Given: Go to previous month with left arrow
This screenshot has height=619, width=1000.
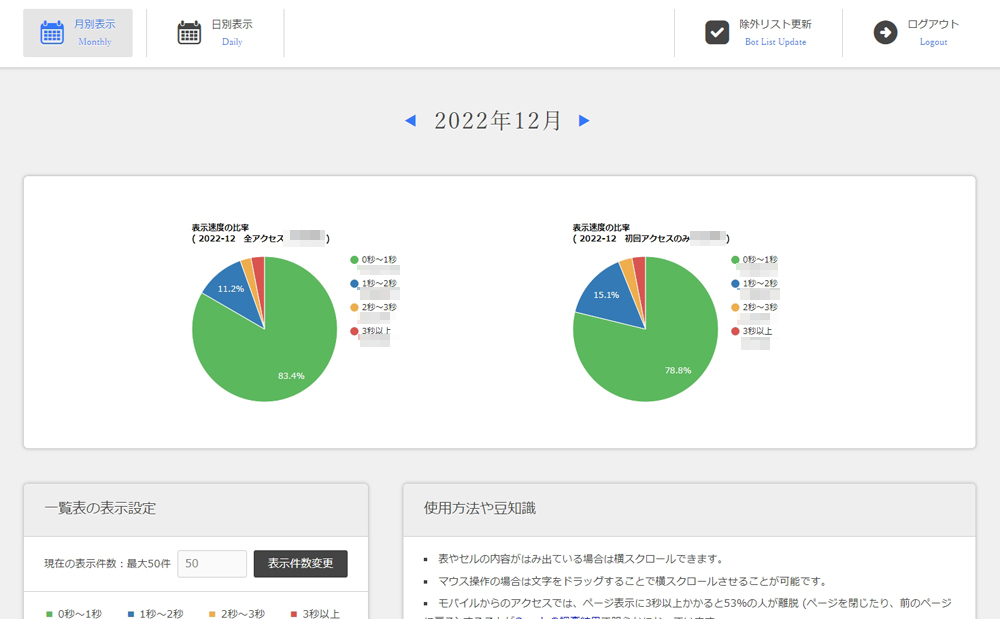Looking at the screenshot, I should (410, 121).
